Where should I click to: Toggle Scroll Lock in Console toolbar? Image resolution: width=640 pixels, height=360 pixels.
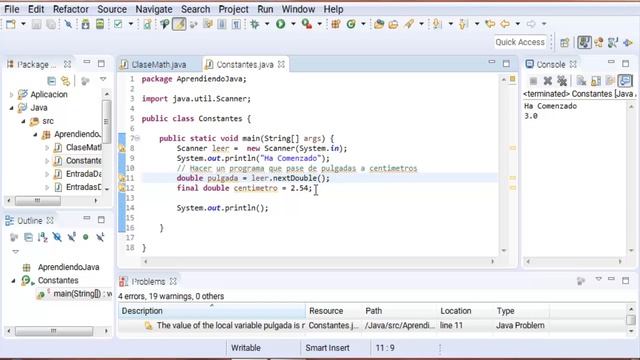[596, 81]
